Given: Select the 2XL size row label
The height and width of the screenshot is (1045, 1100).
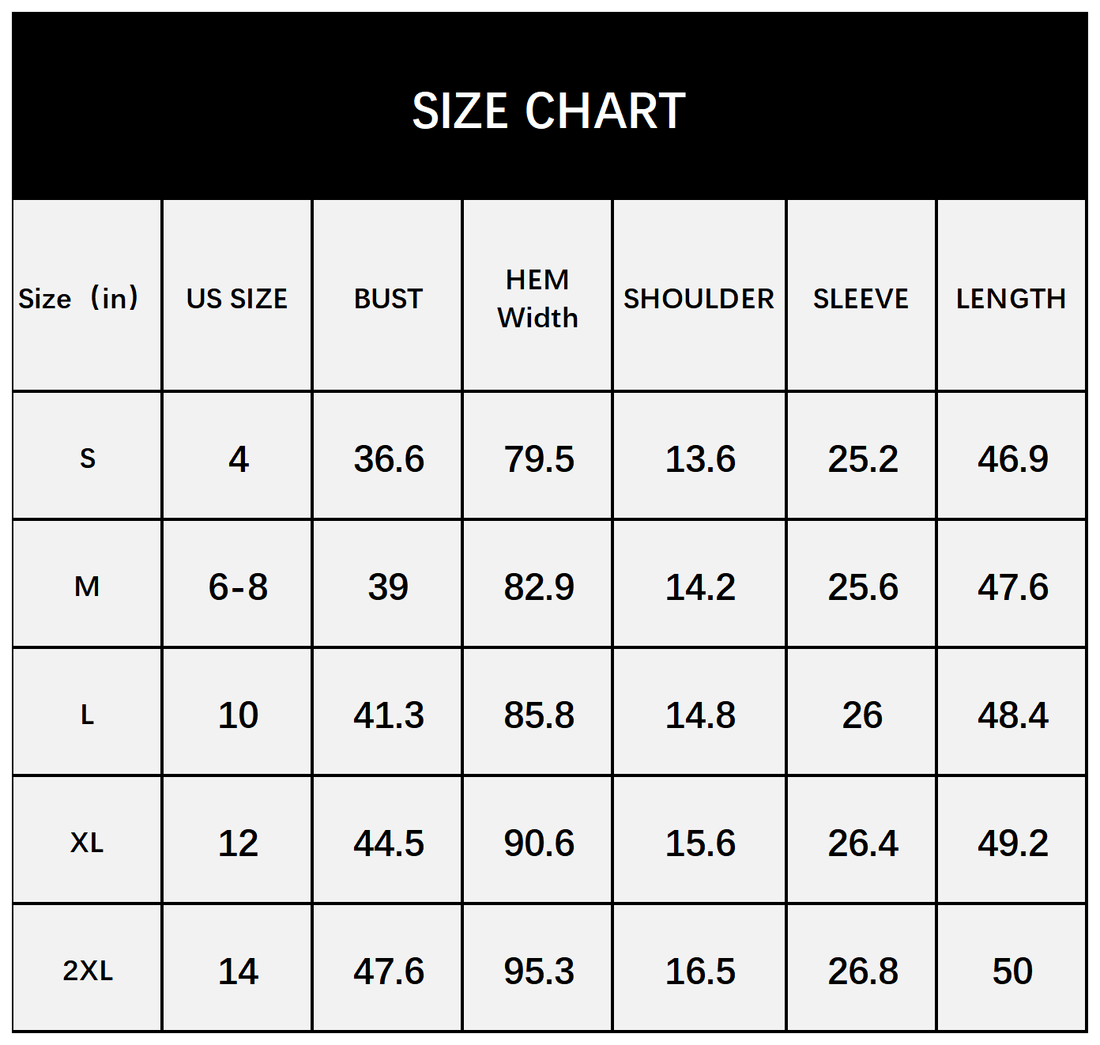Looking at the screenshot, I should point(88,970).
